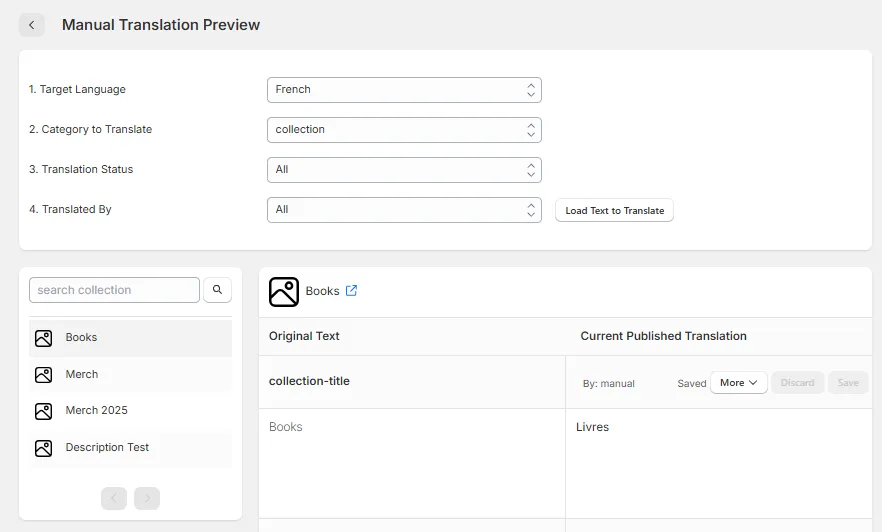This screenshot has height=532, width=882.
Task: Go to previous page of collections
Action: (114, 498)
